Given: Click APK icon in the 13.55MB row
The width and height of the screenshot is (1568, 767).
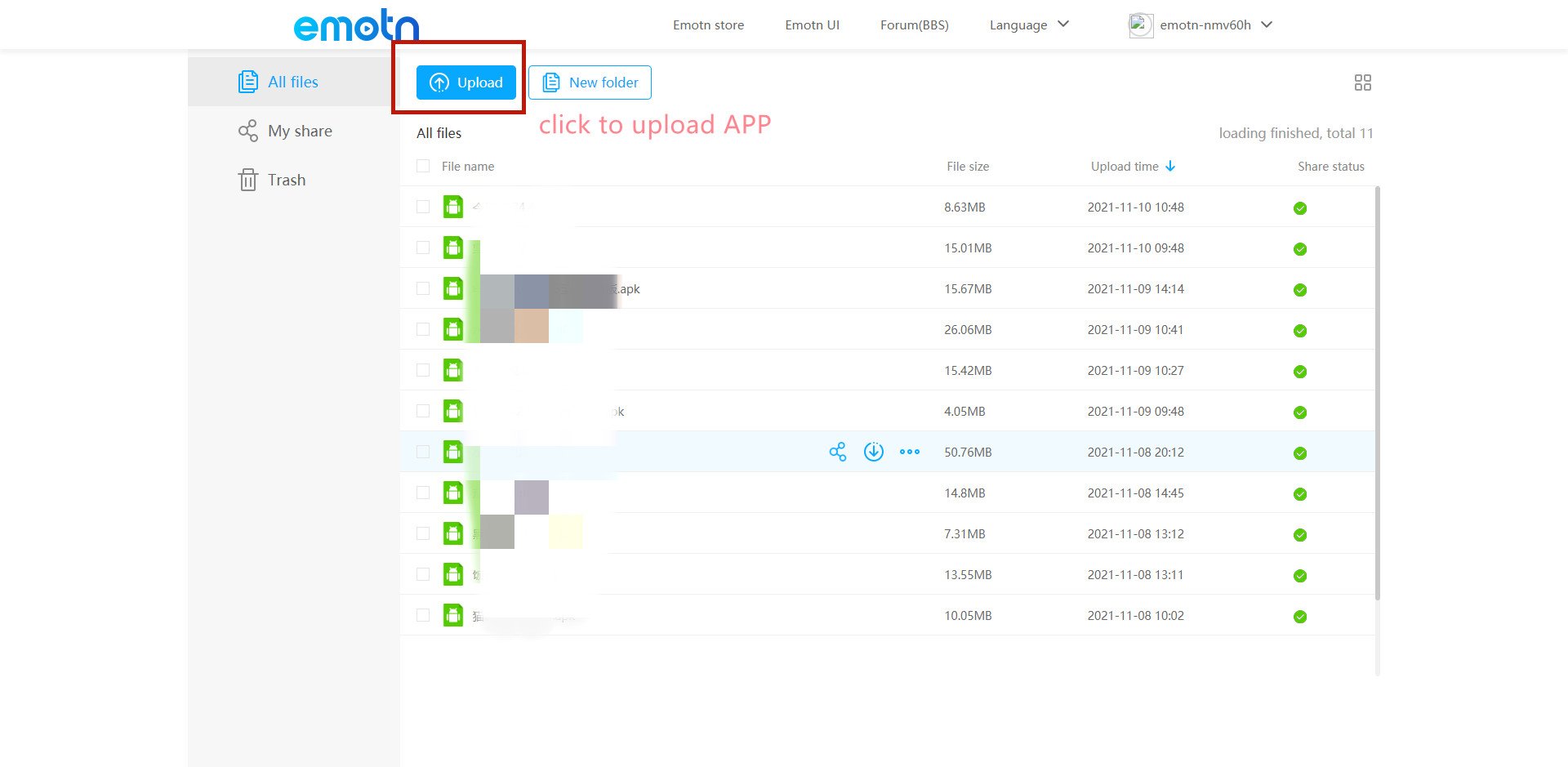Looking at the screenshot, I should coord(452,574).
